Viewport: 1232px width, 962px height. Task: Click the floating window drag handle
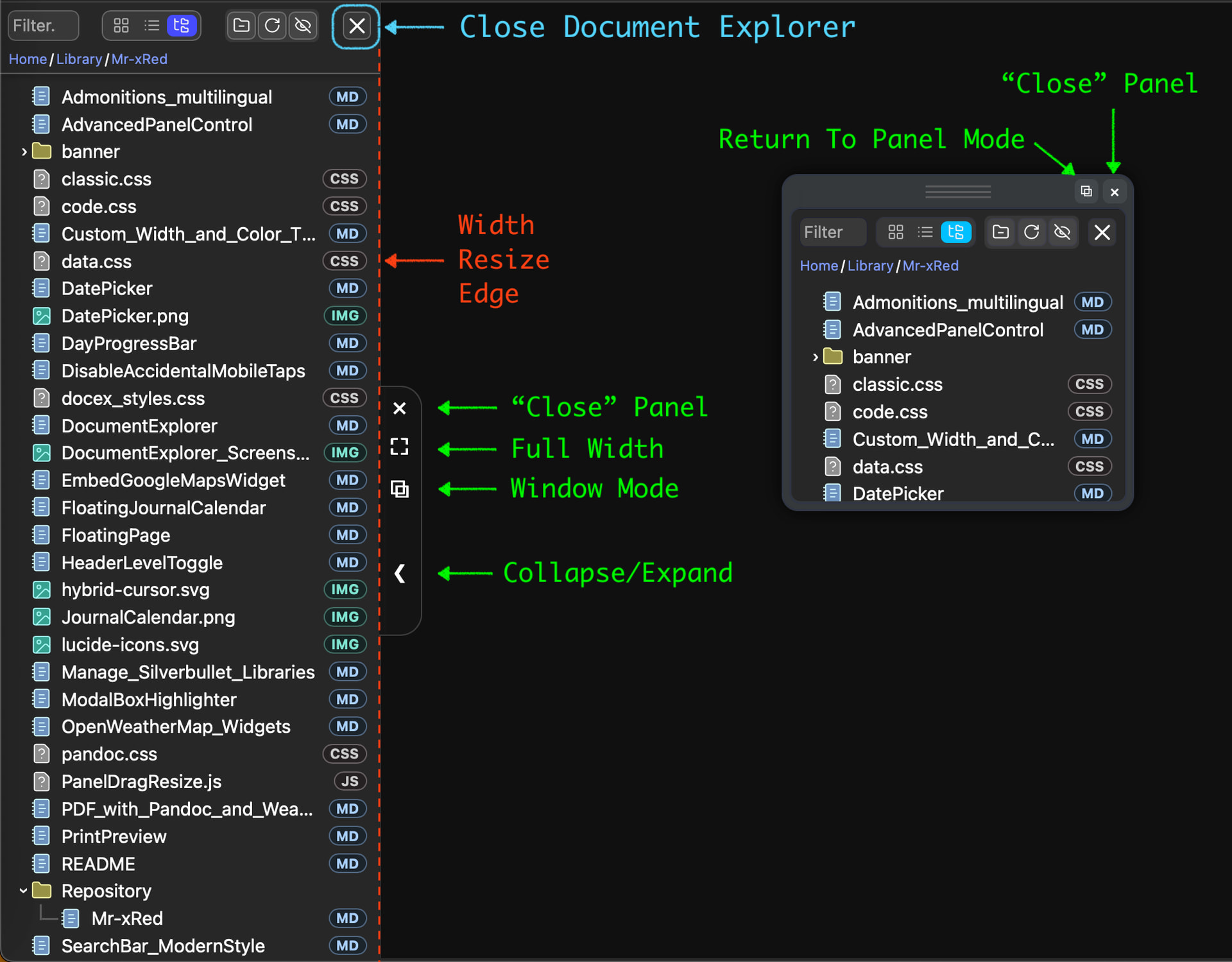coord(957,191)
